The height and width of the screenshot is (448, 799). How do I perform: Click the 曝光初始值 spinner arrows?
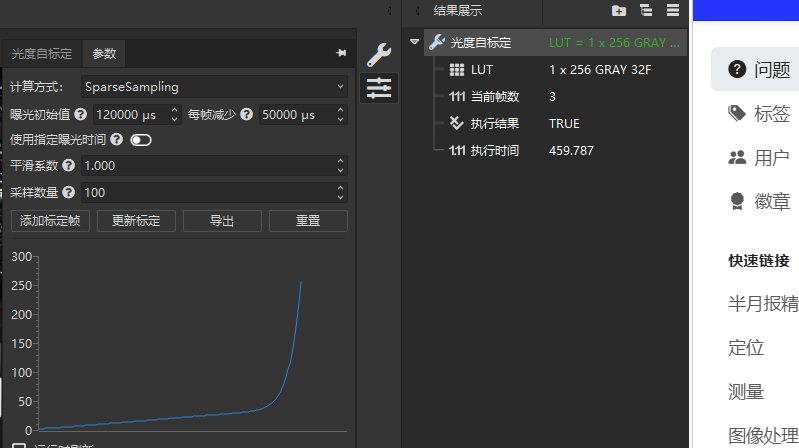(x=175, y=115)
